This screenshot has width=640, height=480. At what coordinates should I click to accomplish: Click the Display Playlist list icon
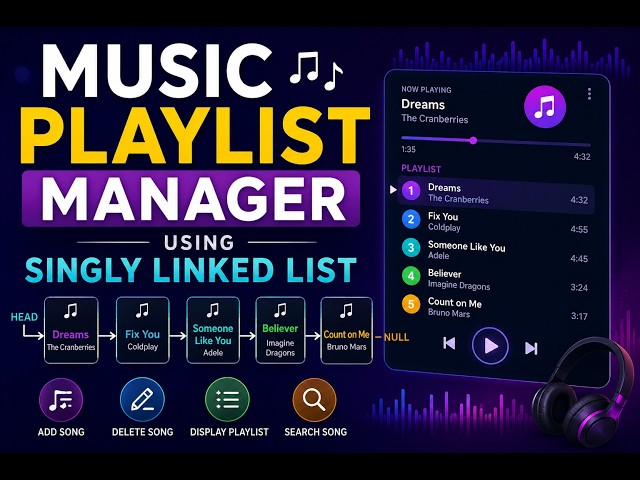[x=227, y=400]
